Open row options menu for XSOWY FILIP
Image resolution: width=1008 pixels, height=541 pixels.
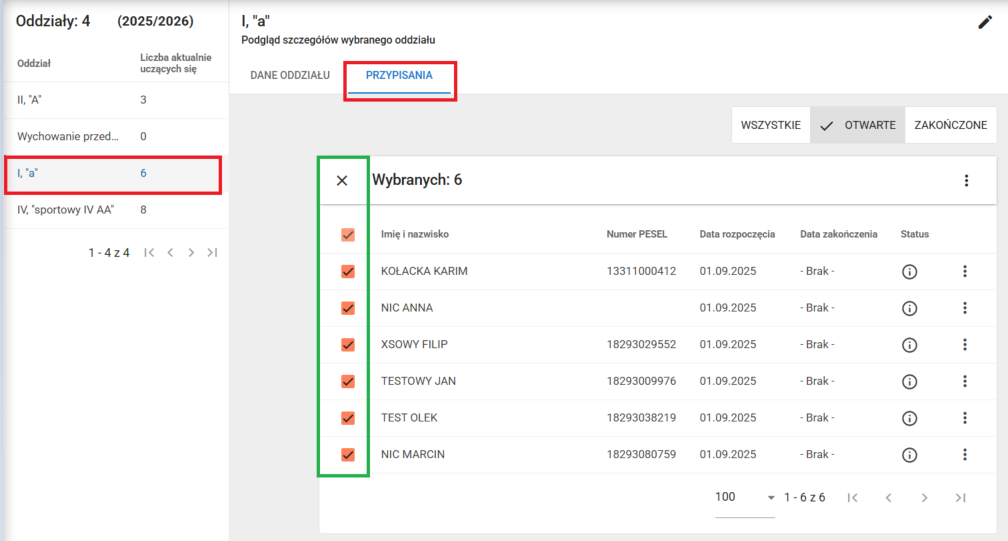(965, 345)
